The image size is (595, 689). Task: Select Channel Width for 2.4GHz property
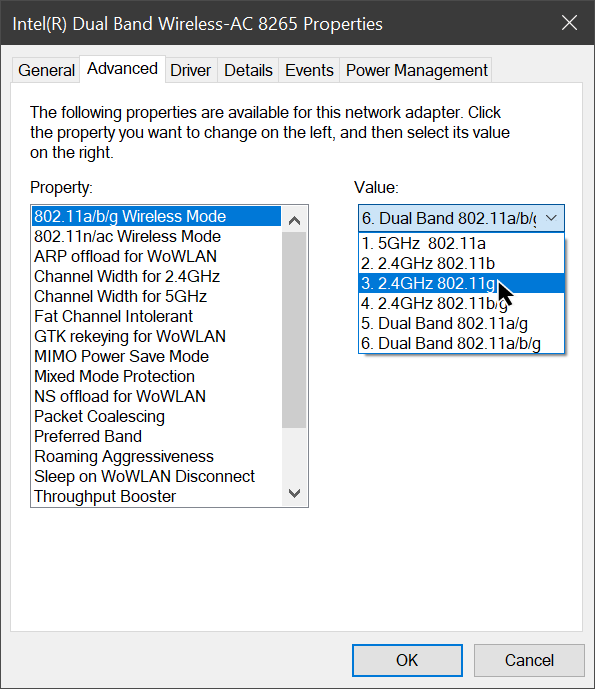point(156,276)
